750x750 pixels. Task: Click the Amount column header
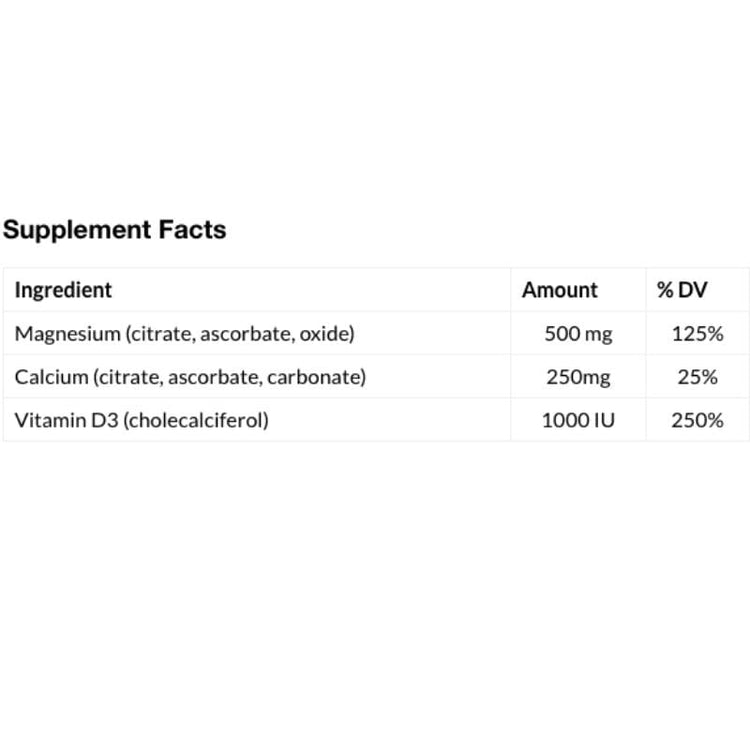tap(560, 290)
